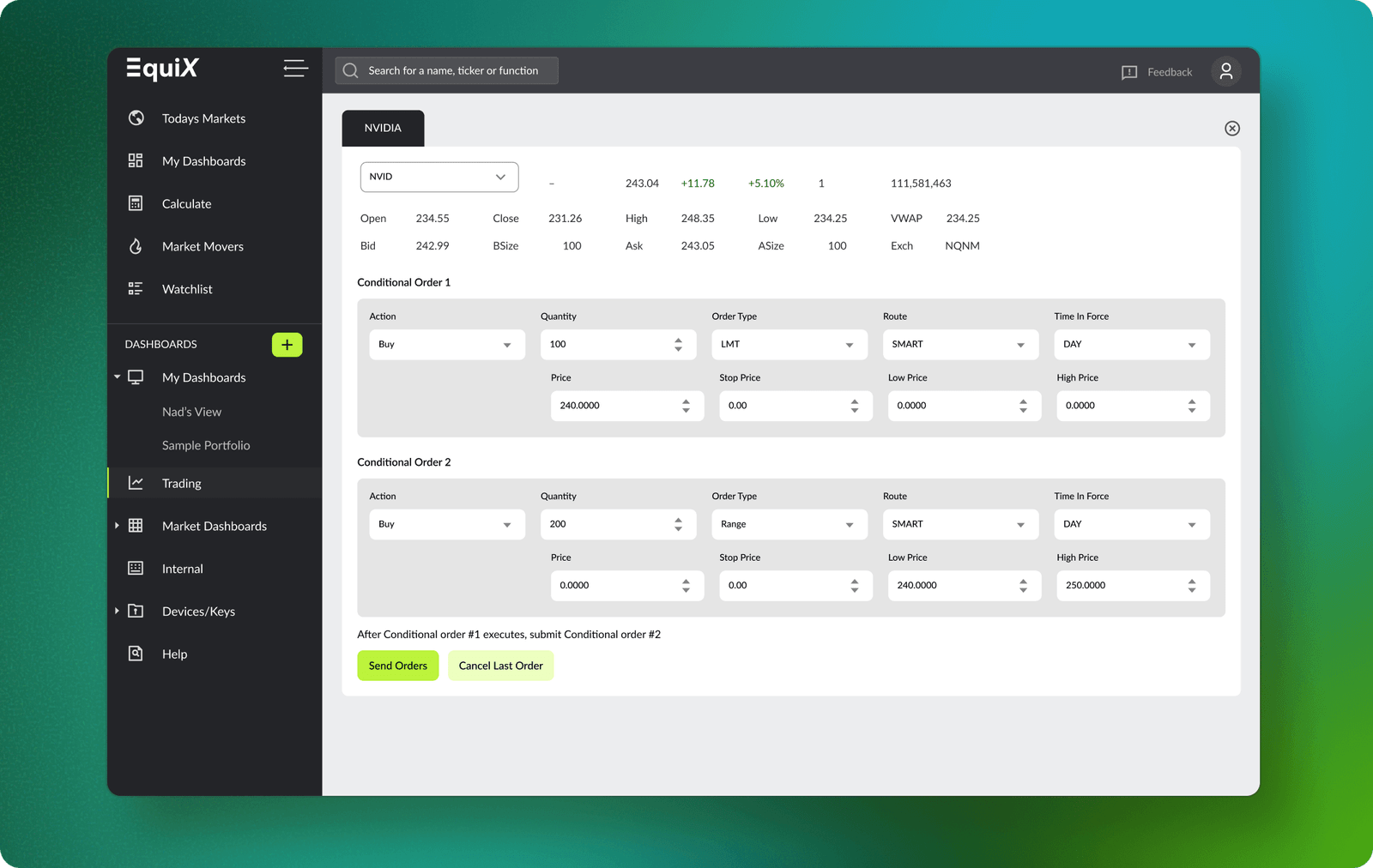Click the VWAP value 234.25
1373x868 pixels.
tap(963, 219)
